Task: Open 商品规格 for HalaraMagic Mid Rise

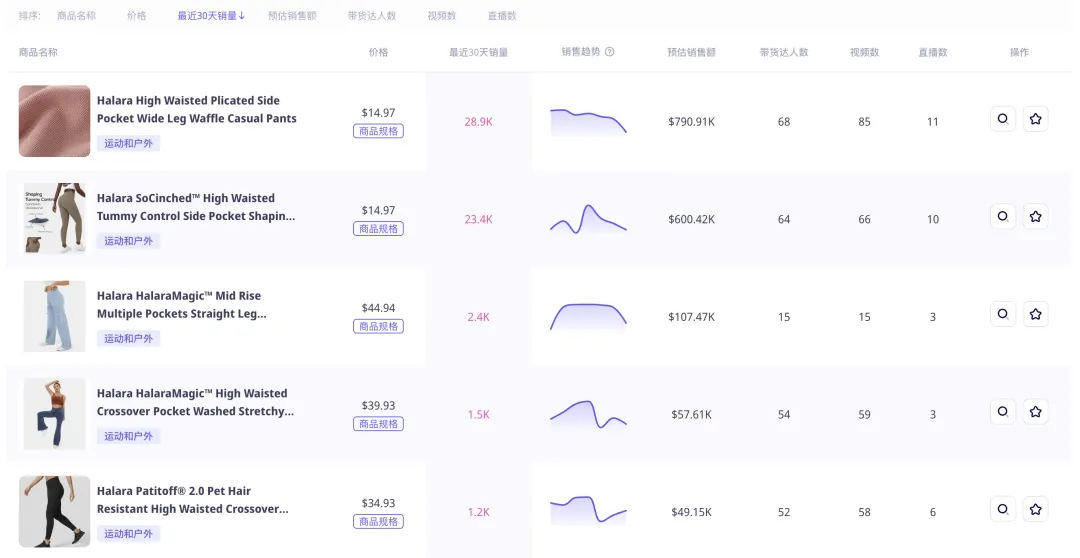Action: tap(378, 327)
